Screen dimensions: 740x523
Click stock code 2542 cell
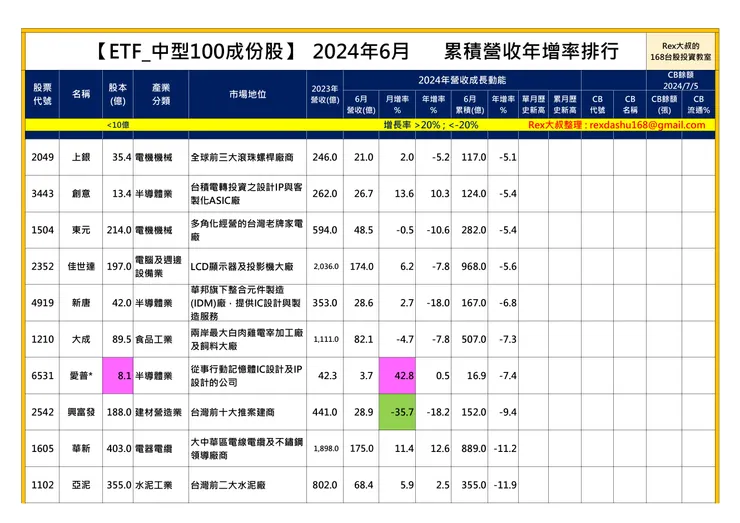click(42, 412)
